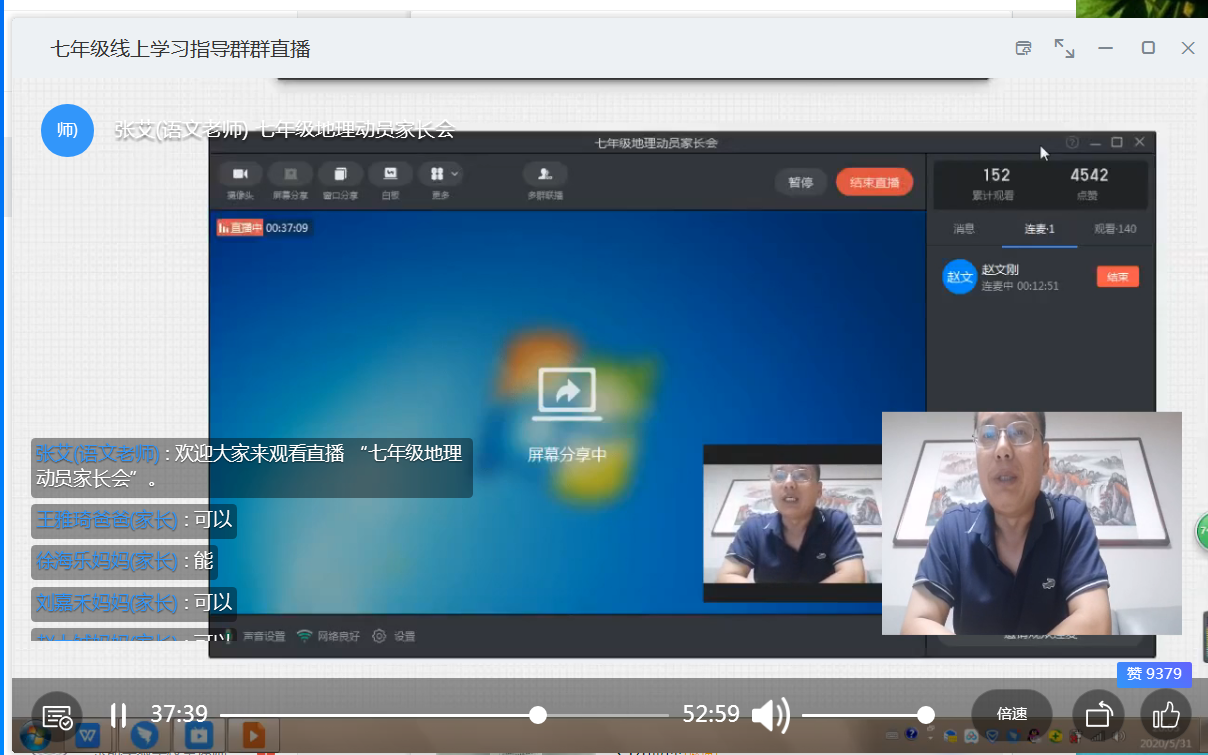1208x755 pixels.
Task: Pause the live stream playback
Action: coord(118,715)
